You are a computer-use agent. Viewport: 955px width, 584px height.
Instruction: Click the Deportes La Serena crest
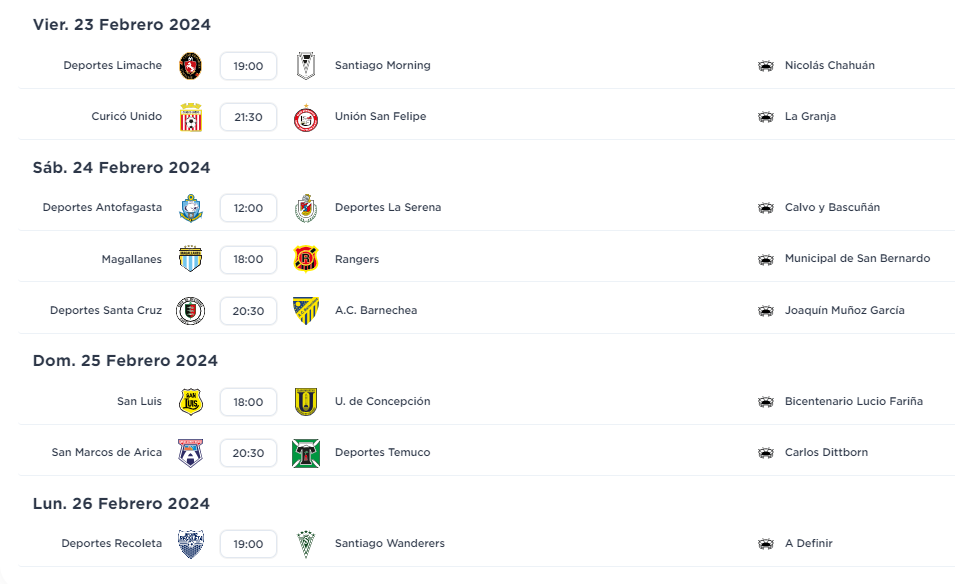pyautogui.click(x=306, y=208)
